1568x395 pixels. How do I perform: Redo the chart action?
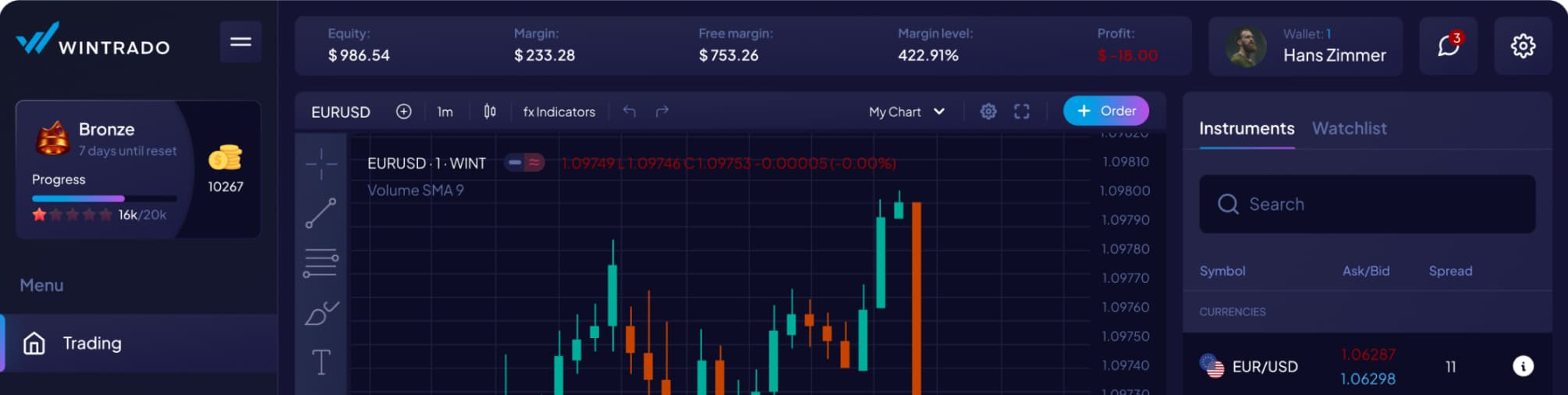[662, 112]
